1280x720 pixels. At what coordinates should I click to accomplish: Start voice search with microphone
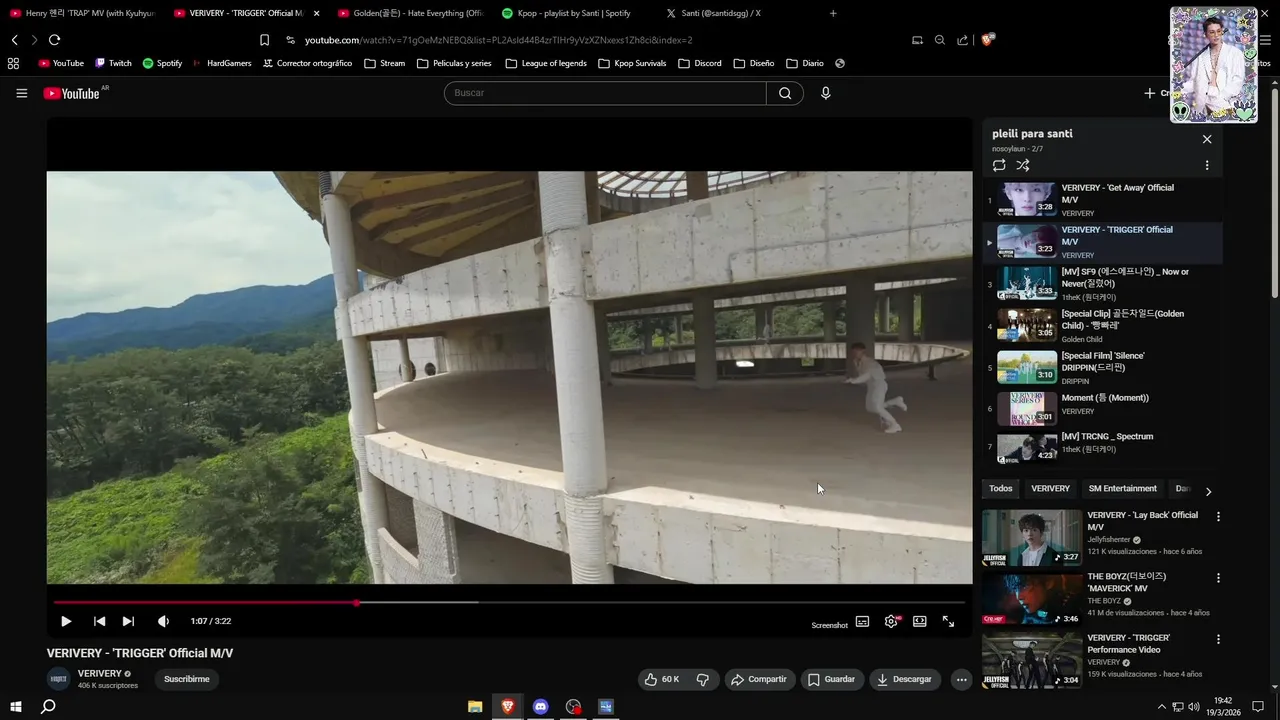pyautogui.click(x=825, y=93)
